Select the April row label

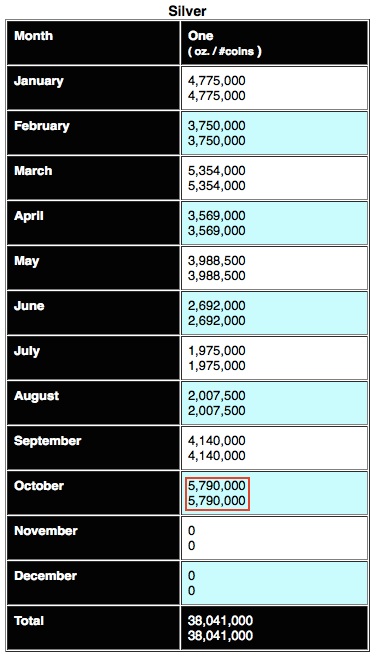click(x=93, y=223)
